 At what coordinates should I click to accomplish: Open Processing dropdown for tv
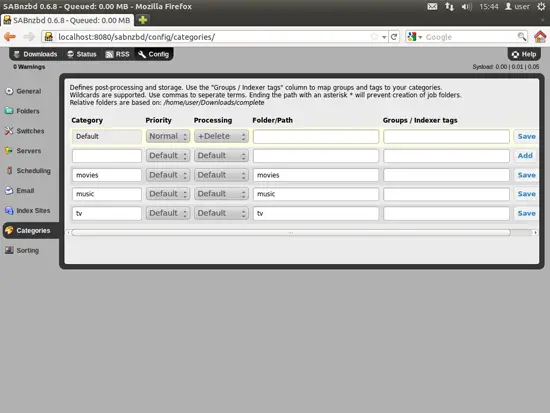(221, 213)
